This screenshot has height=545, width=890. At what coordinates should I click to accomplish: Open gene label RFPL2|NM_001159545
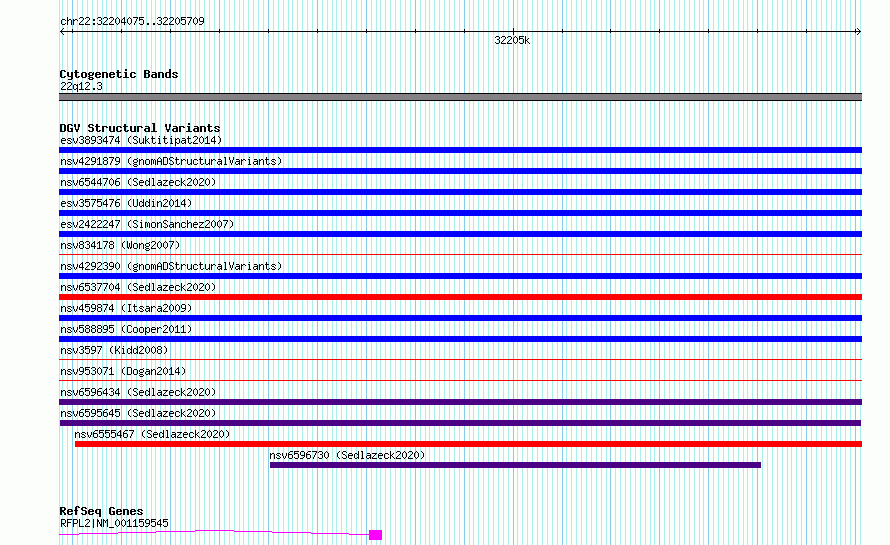pos(114,523)
